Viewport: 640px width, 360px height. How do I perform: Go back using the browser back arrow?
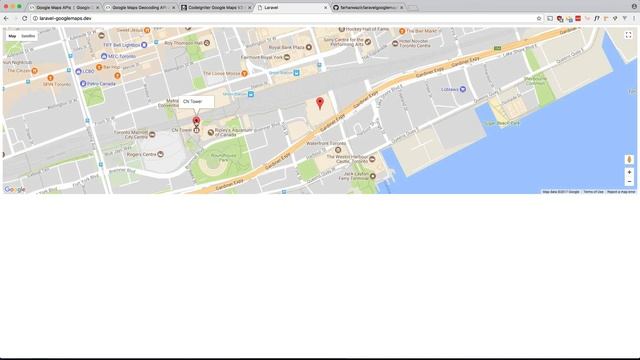[x=6, y=18]
